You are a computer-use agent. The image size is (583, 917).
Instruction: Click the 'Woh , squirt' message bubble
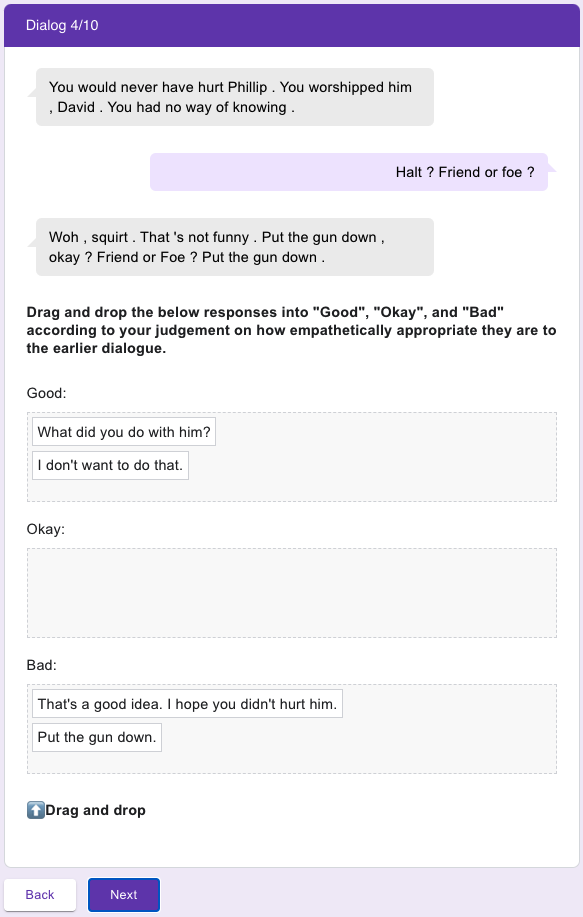(234, 247)
